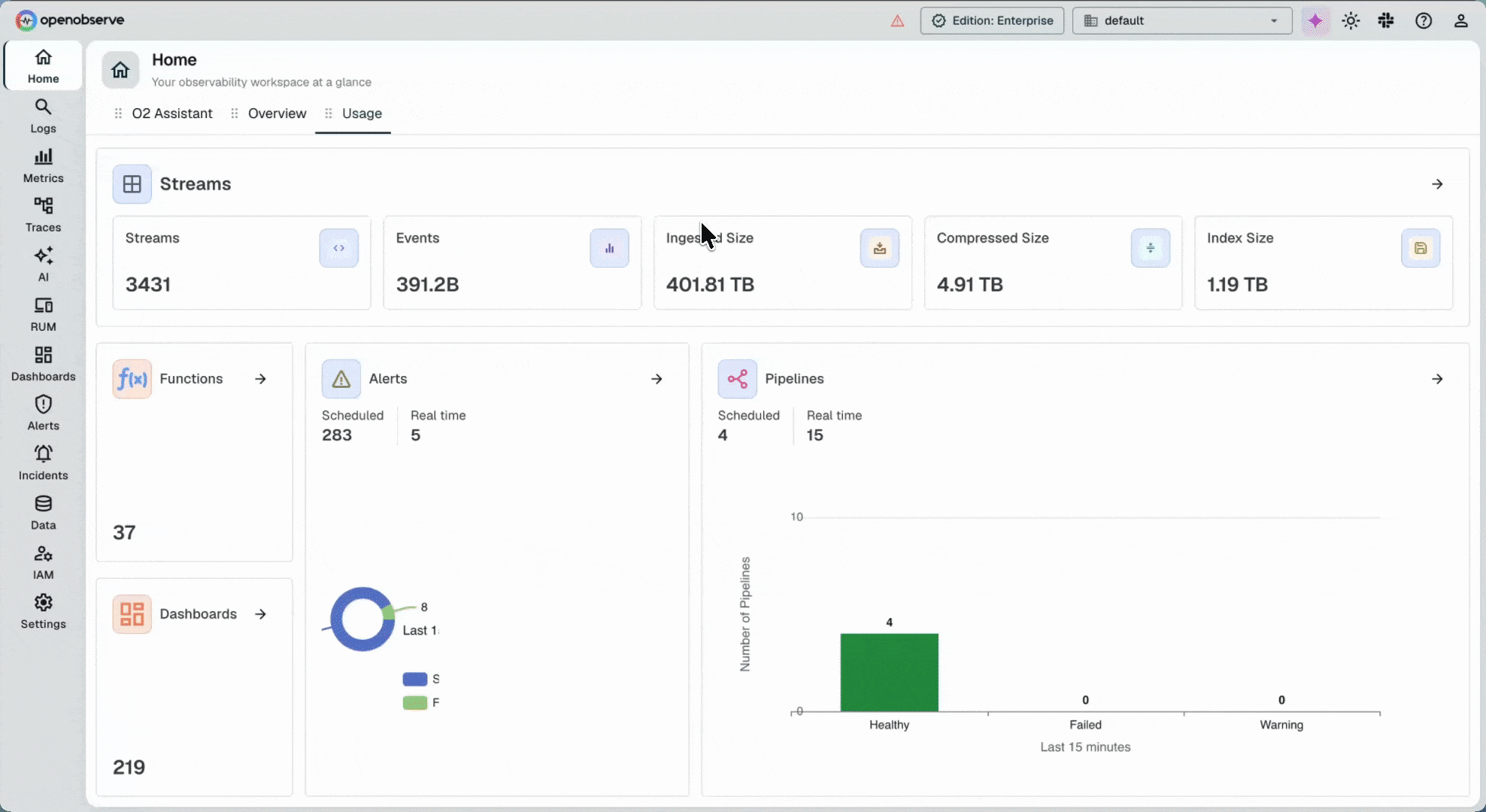Click the Slack icon in top bar
The width and height of the screenshot is (1486, 812).
point(1386,21)
